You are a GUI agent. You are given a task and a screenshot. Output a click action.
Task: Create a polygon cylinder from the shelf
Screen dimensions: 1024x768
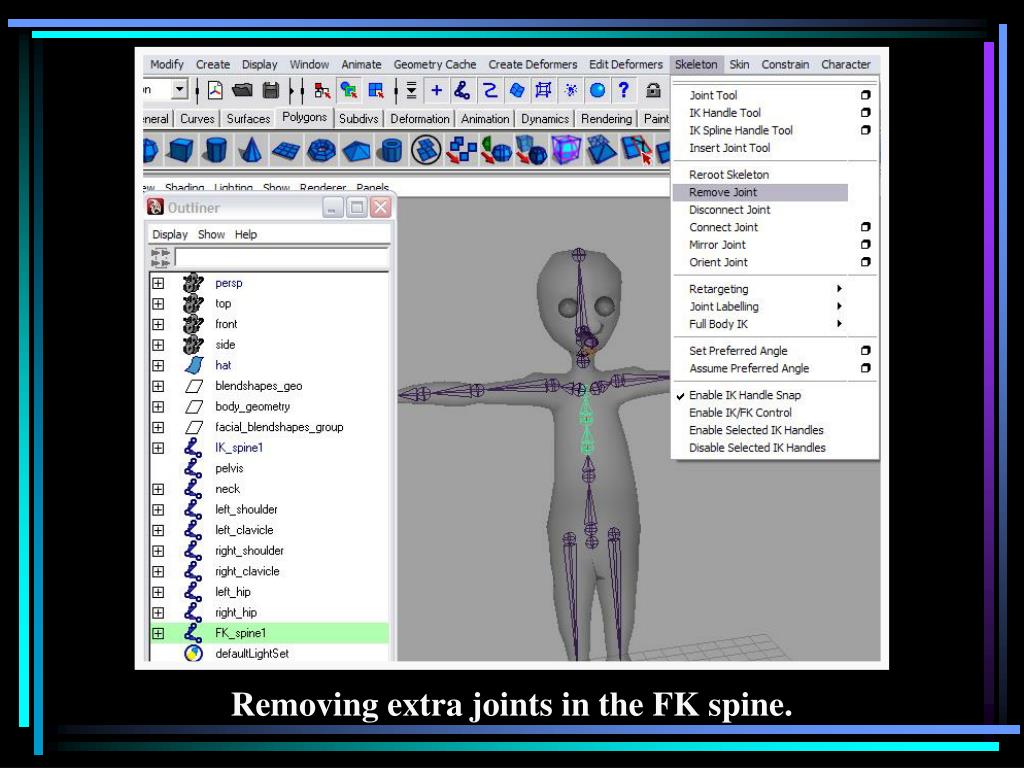[x=215, y=150]
